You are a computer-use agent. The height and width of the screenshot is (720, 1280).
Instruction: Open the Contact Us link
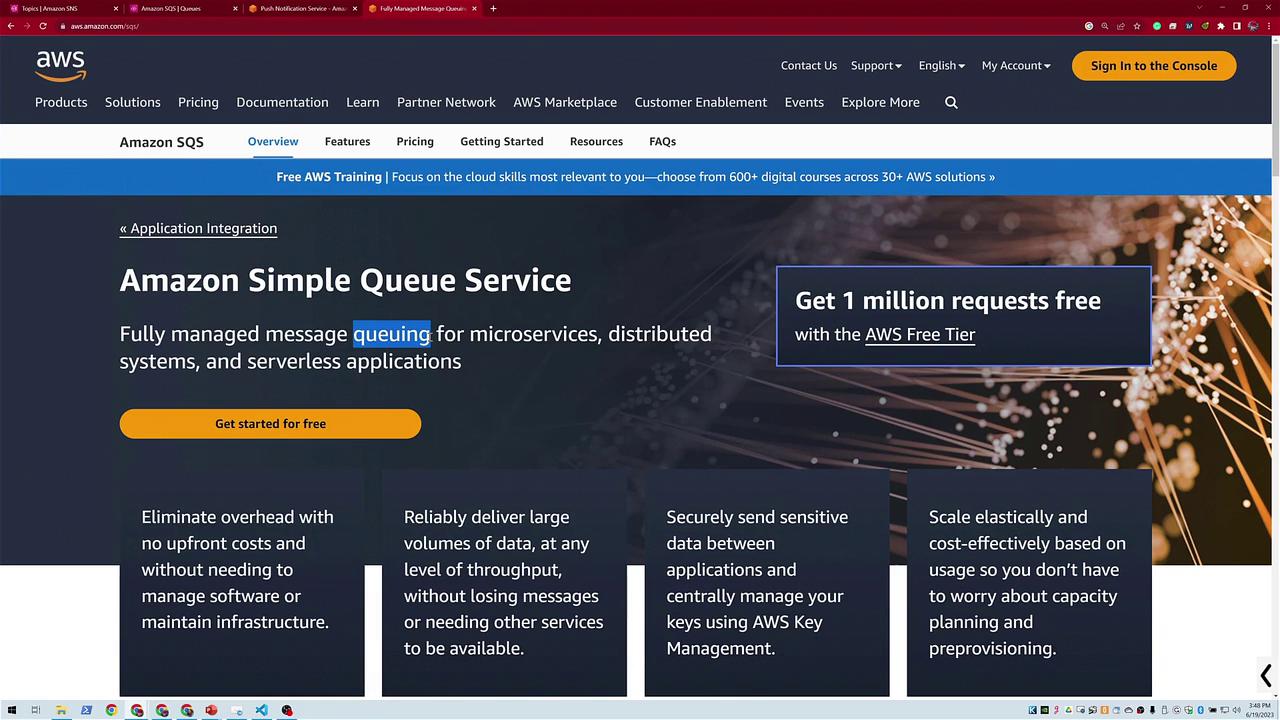809,66
